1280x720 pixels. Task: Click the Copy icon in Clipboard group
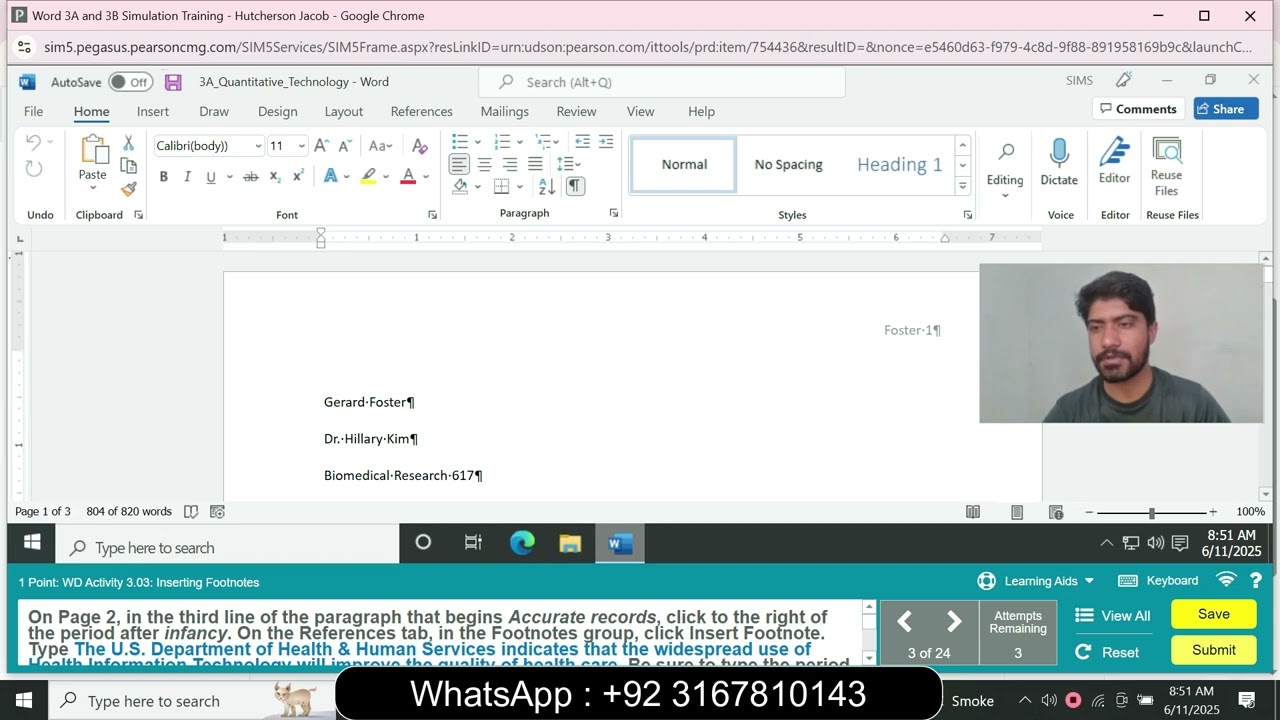coord(128,166)
